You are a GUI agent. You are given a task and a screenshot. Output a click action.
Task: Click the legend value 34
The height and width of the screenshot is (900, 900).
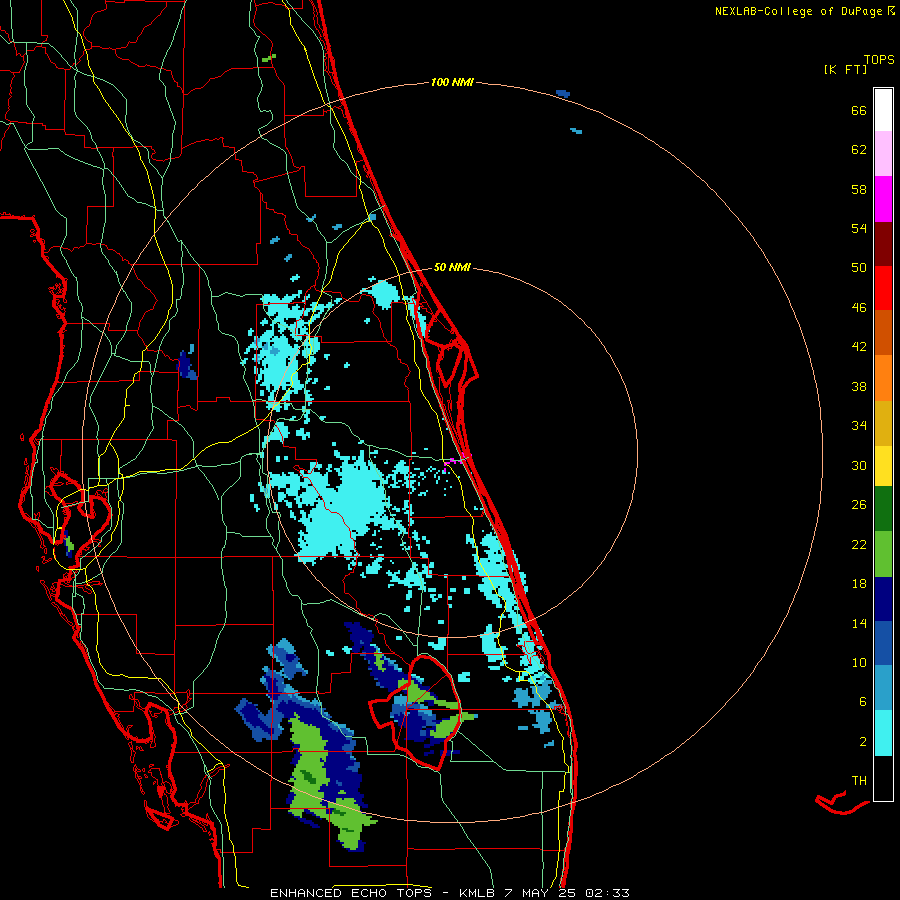click(859, 426)
